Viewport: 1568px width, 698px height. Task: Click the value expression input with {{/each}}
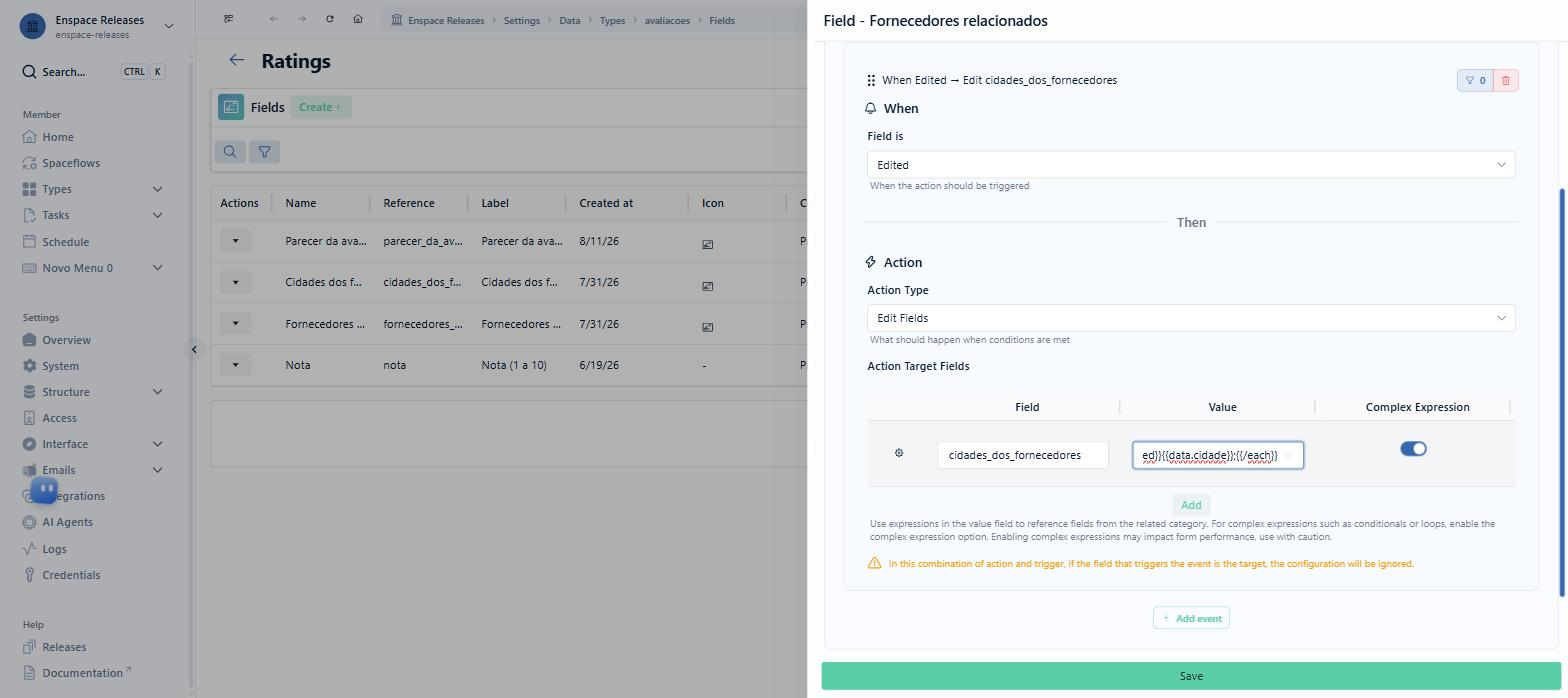(1218, 455)
